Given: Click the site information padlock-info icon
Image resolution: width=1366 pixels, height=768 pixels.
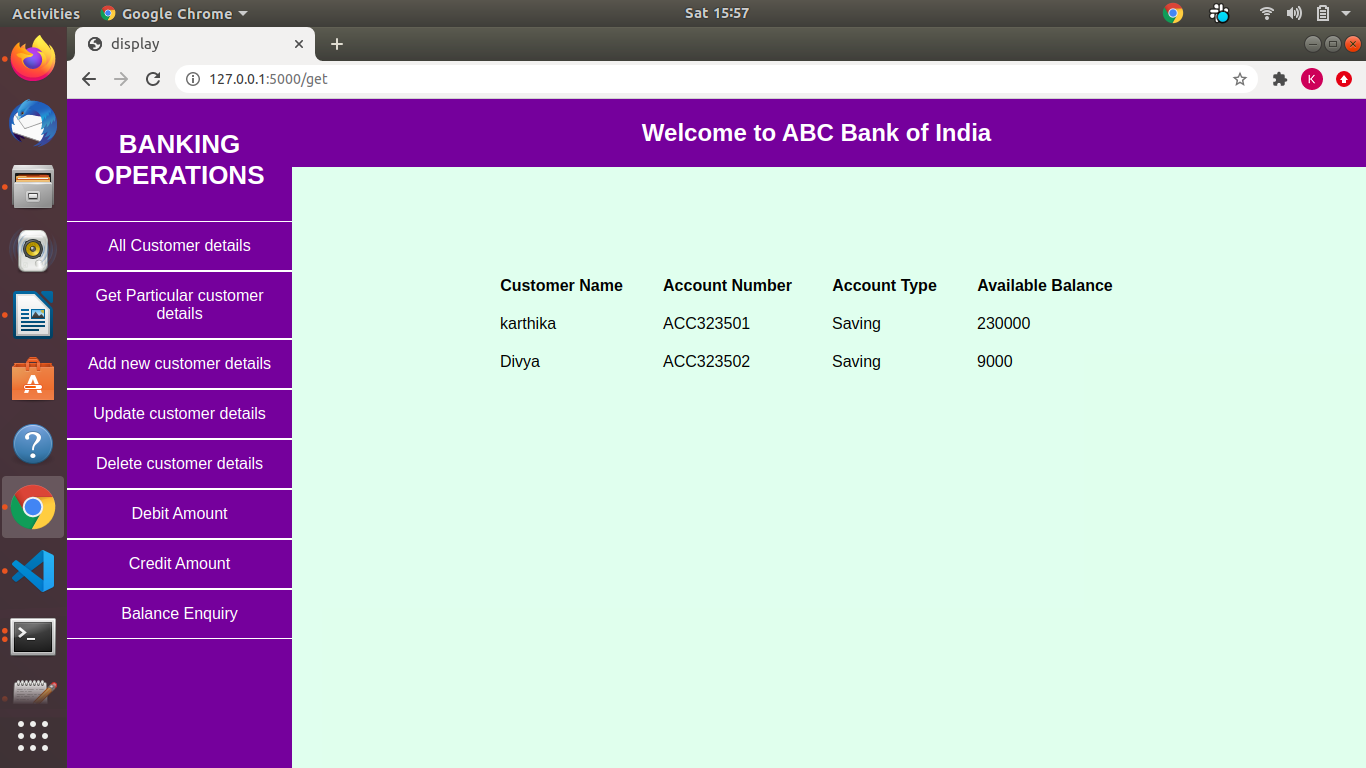Looking at the screenshot, I should [x=191, y=78].
